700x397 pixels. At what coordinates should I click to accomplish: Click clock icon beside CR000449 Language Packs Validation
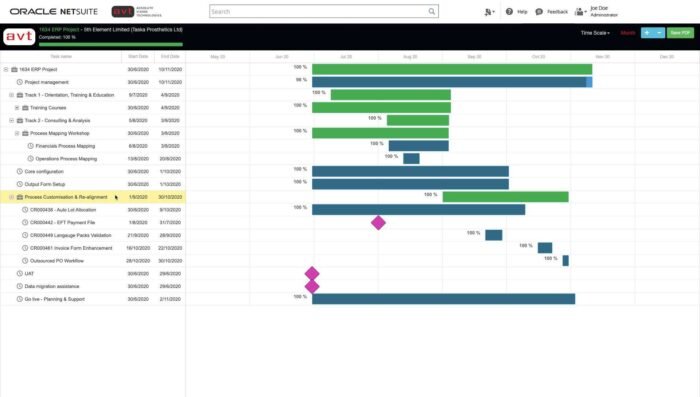(25, 235)
